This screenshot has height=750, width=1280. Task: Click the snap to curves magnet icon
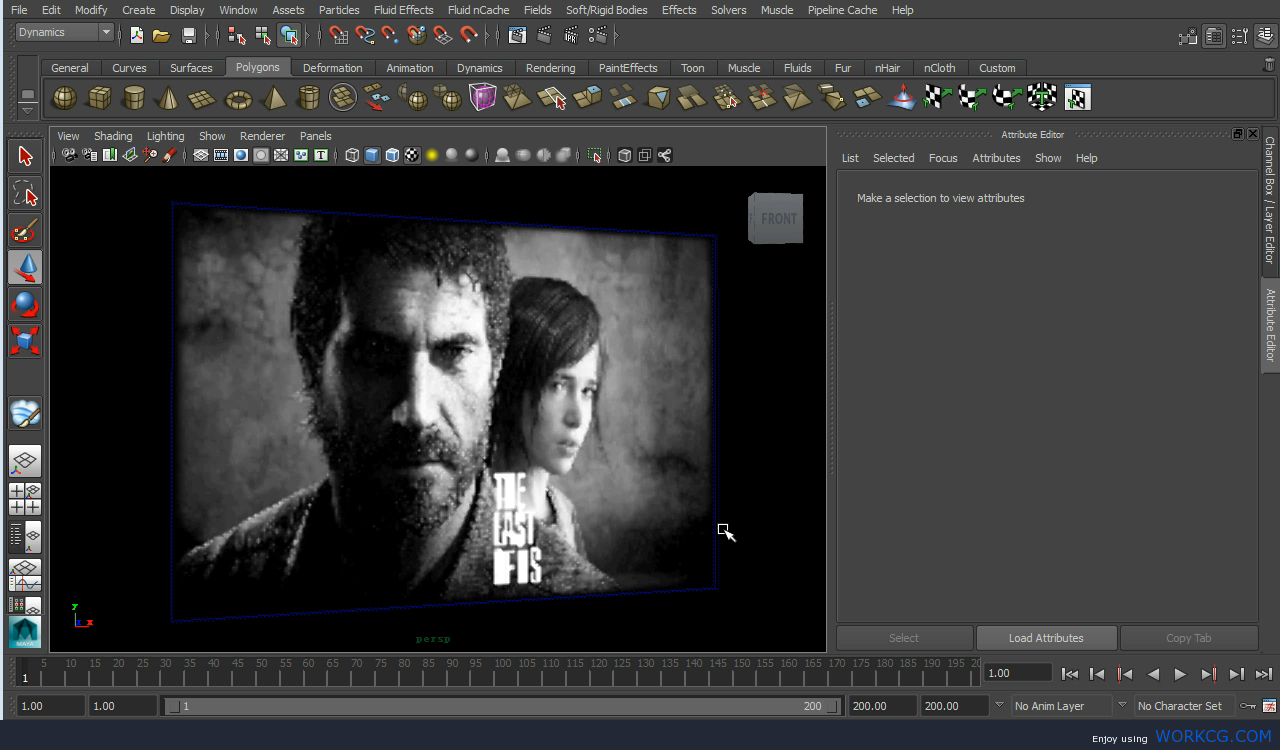pos(365,35)
